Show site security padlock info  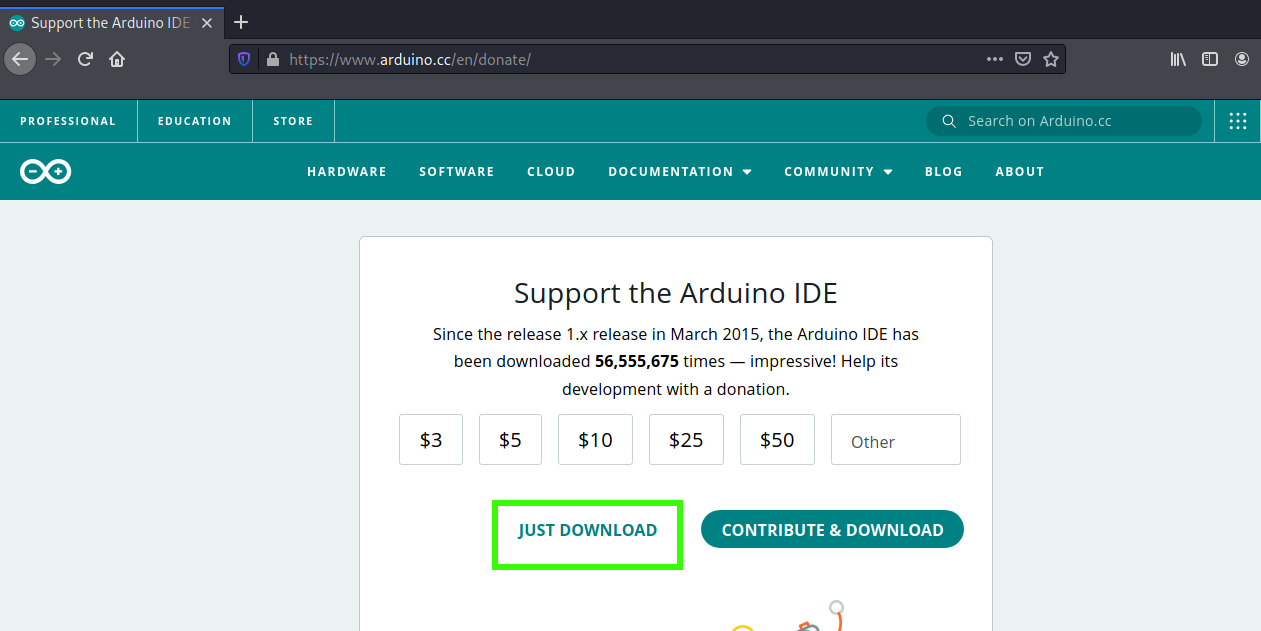point(272,59)
